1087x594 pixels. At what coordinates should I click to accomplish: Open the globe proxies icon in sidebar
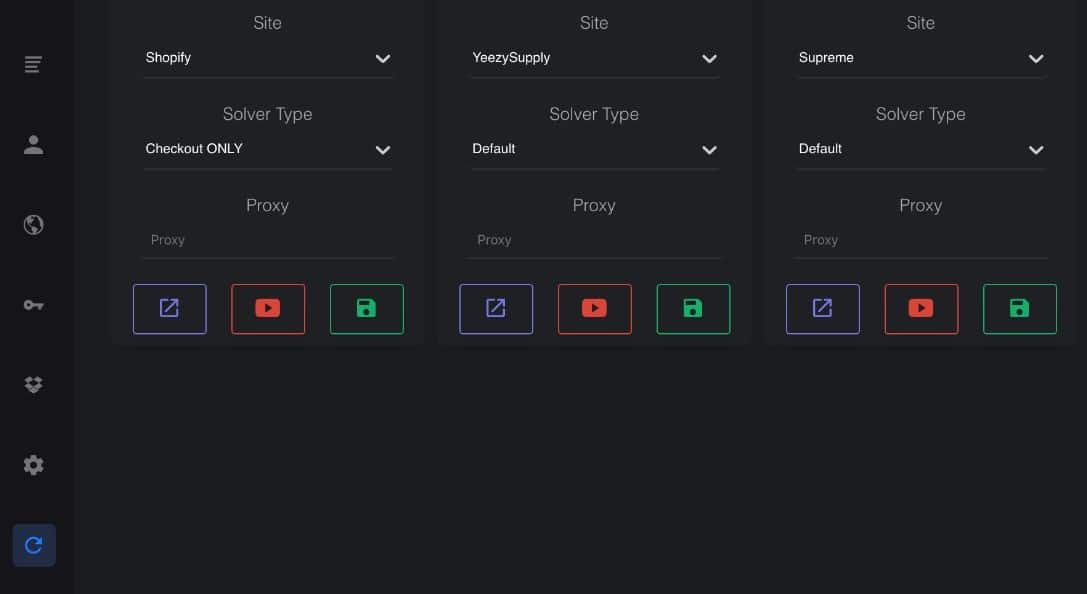tap(33, 225)
